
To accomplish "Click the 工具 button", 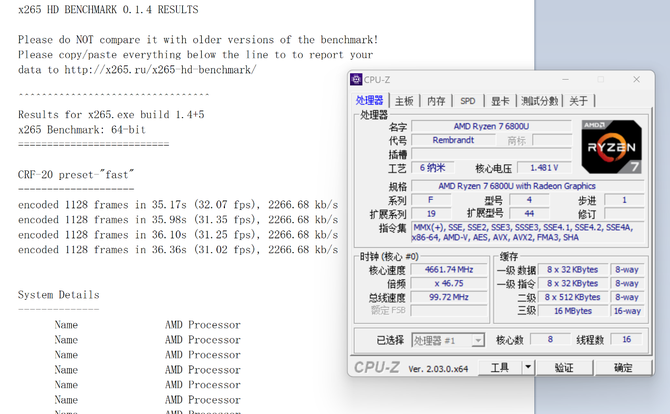I will pyautogui.click(x=499, y=367).
